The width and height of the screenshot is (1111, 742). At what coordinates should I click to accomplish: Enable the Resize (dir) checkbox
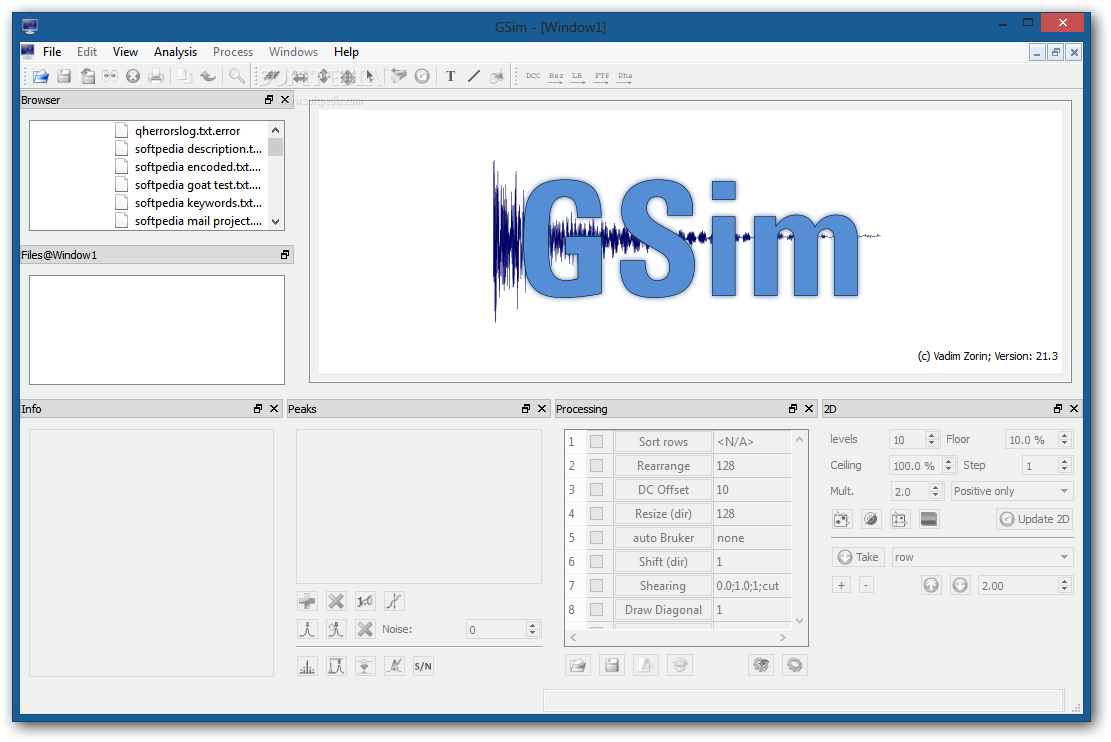[597, 514]
